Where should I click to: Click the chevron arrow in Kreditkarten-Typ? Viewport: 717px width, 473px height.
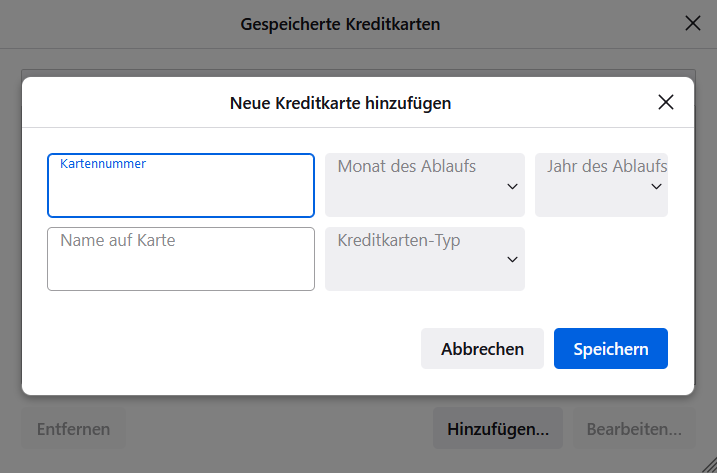click(x=512, y=260)
